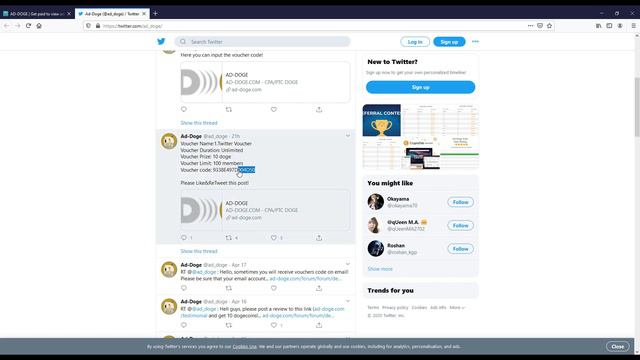Open new browser tab plus icon
The width and height of the screenshot is (640, 360).
pos(155,13)
